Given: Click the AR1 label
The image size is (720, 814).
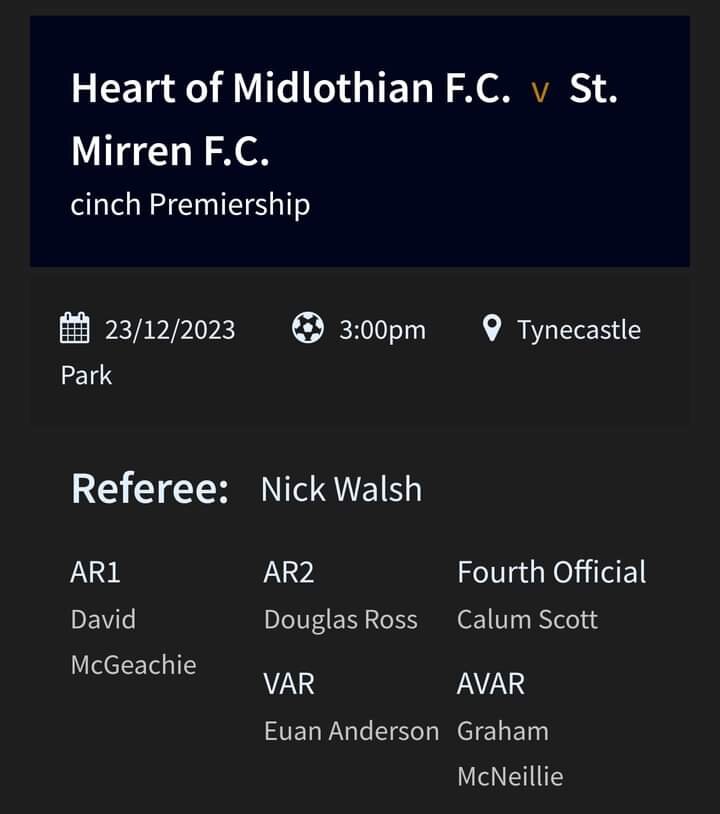Looking at the screenshot, I should pyautogui.click(x=96, y=573).
